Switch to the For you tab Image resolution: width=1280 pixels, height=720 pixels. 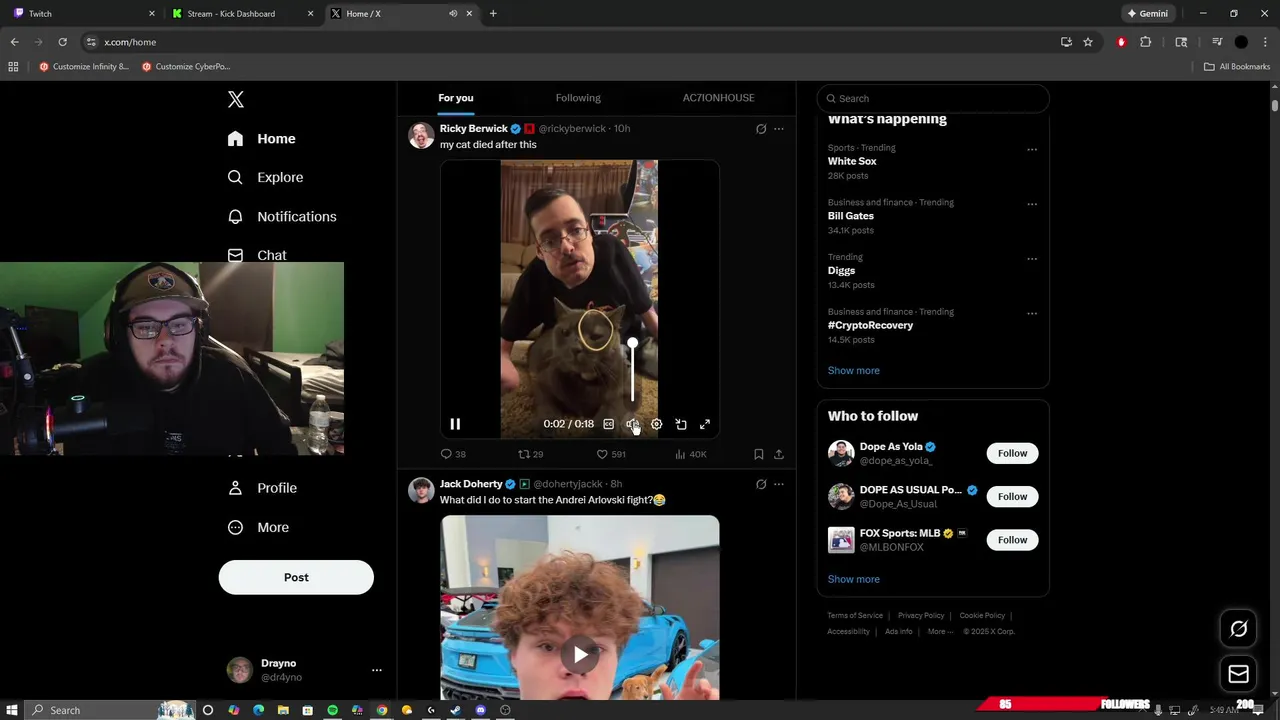[x=456, y=98]
